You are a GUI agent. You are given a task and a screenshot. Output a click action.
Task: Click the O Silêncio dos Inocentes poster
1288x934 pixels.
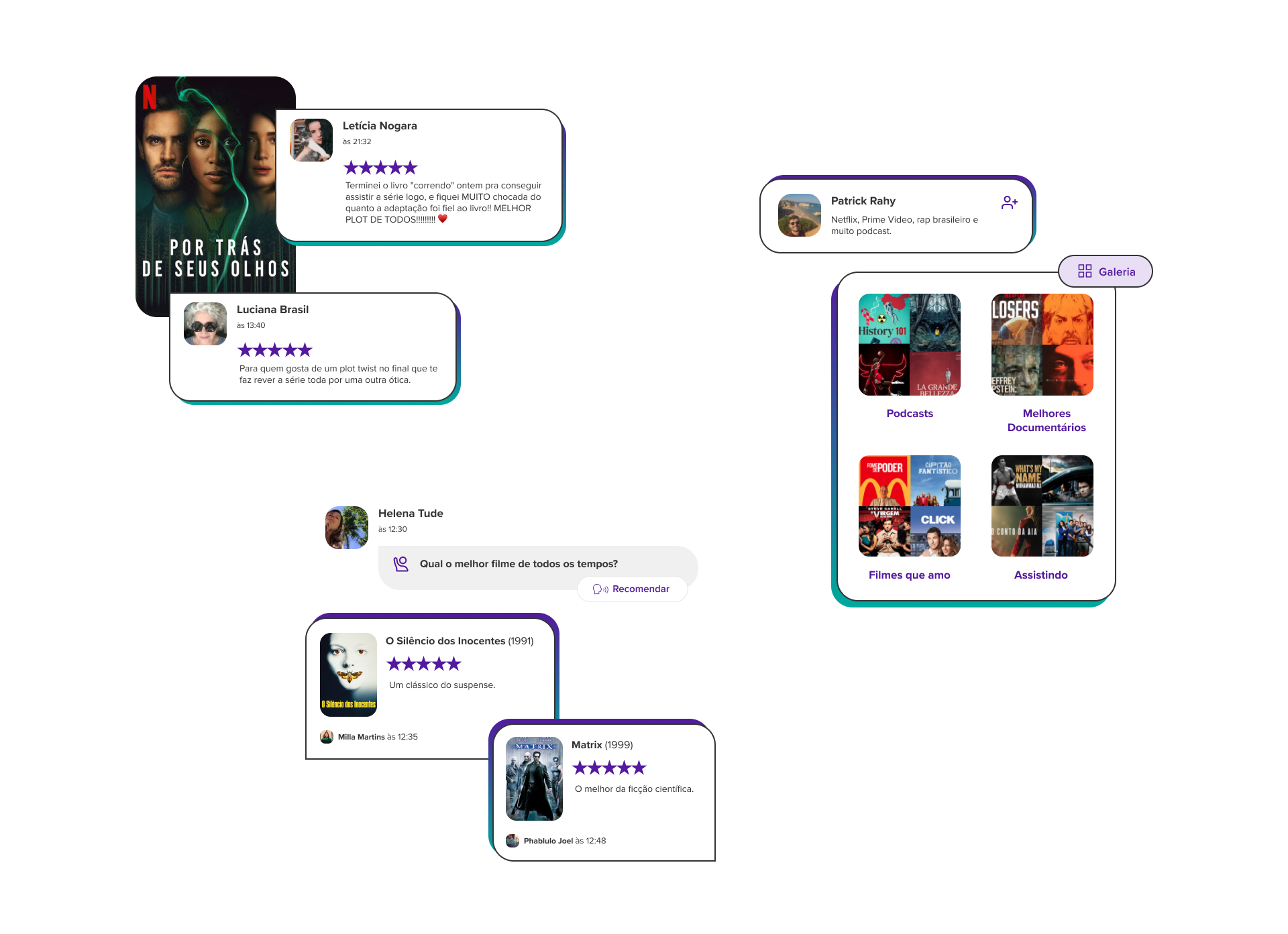348,675
